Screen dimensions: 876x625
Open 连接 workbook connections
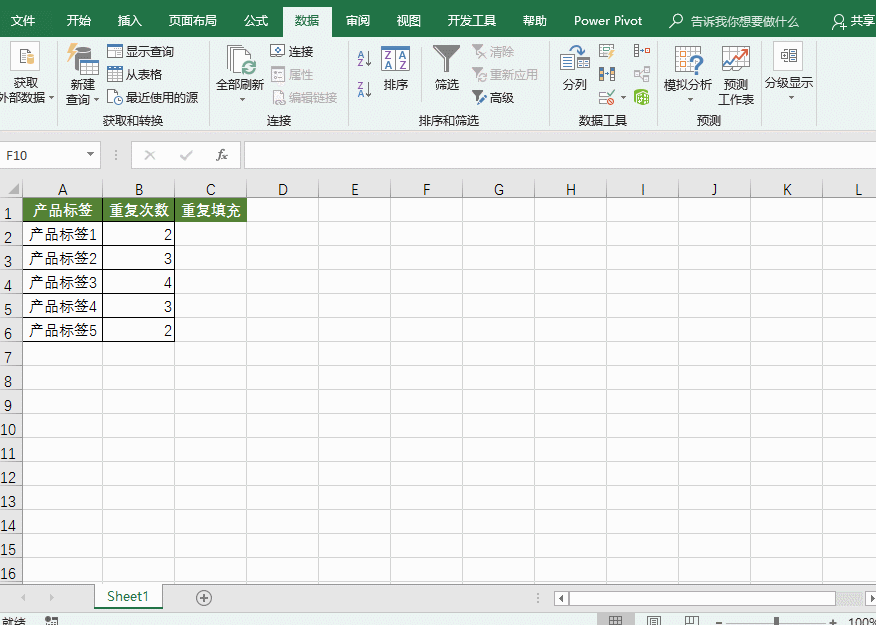(x=292, y=51)
